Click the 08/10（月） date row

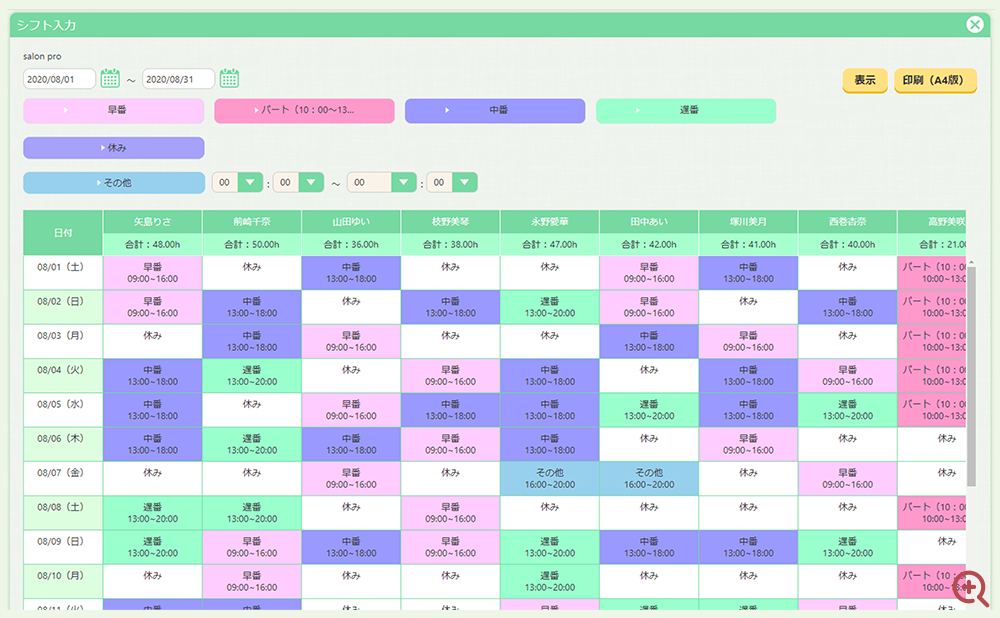click(x=63, y=582)
